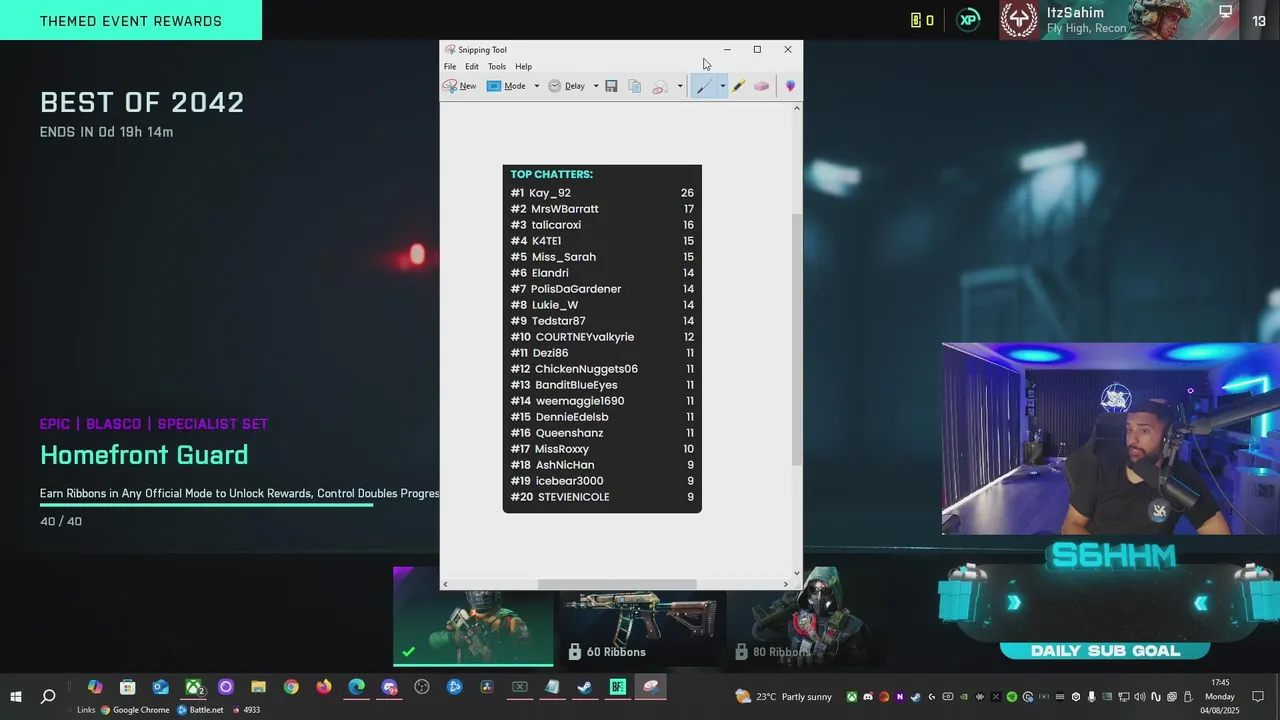
Task: Open the weather widget showing 23°C
Action: (783, 697)
